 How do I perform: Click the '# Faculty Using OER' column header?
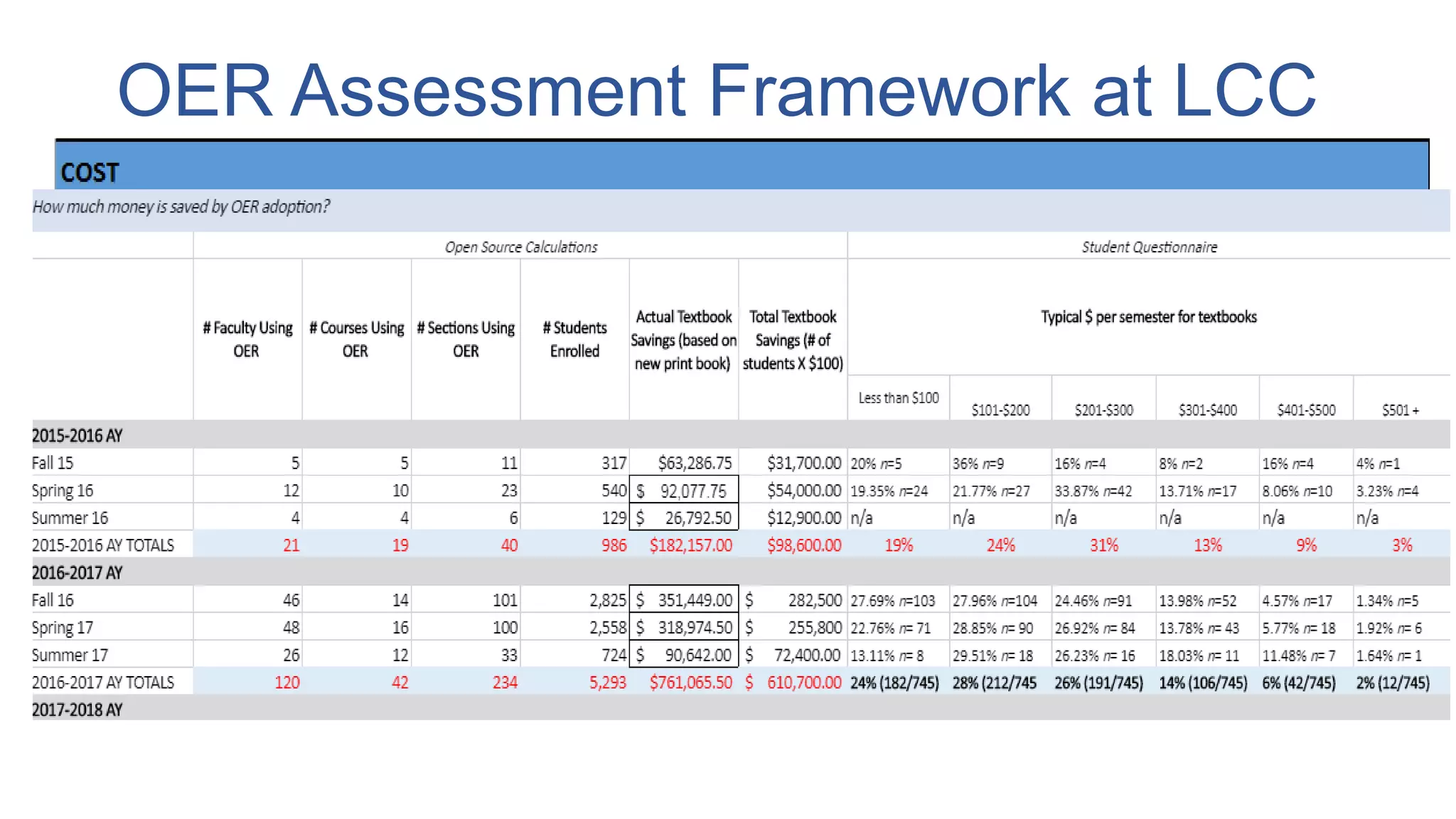[247, 339]
